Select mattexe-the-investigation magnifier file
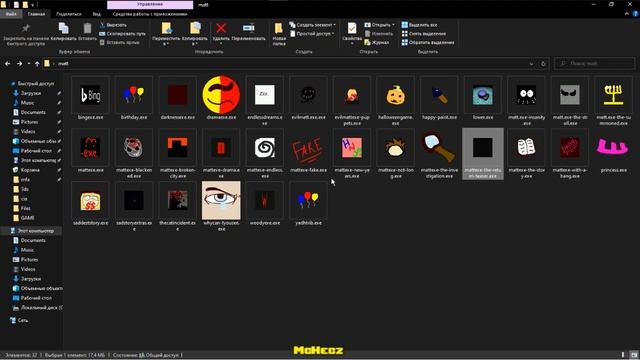The image size is (640, 360). [439, 153]
